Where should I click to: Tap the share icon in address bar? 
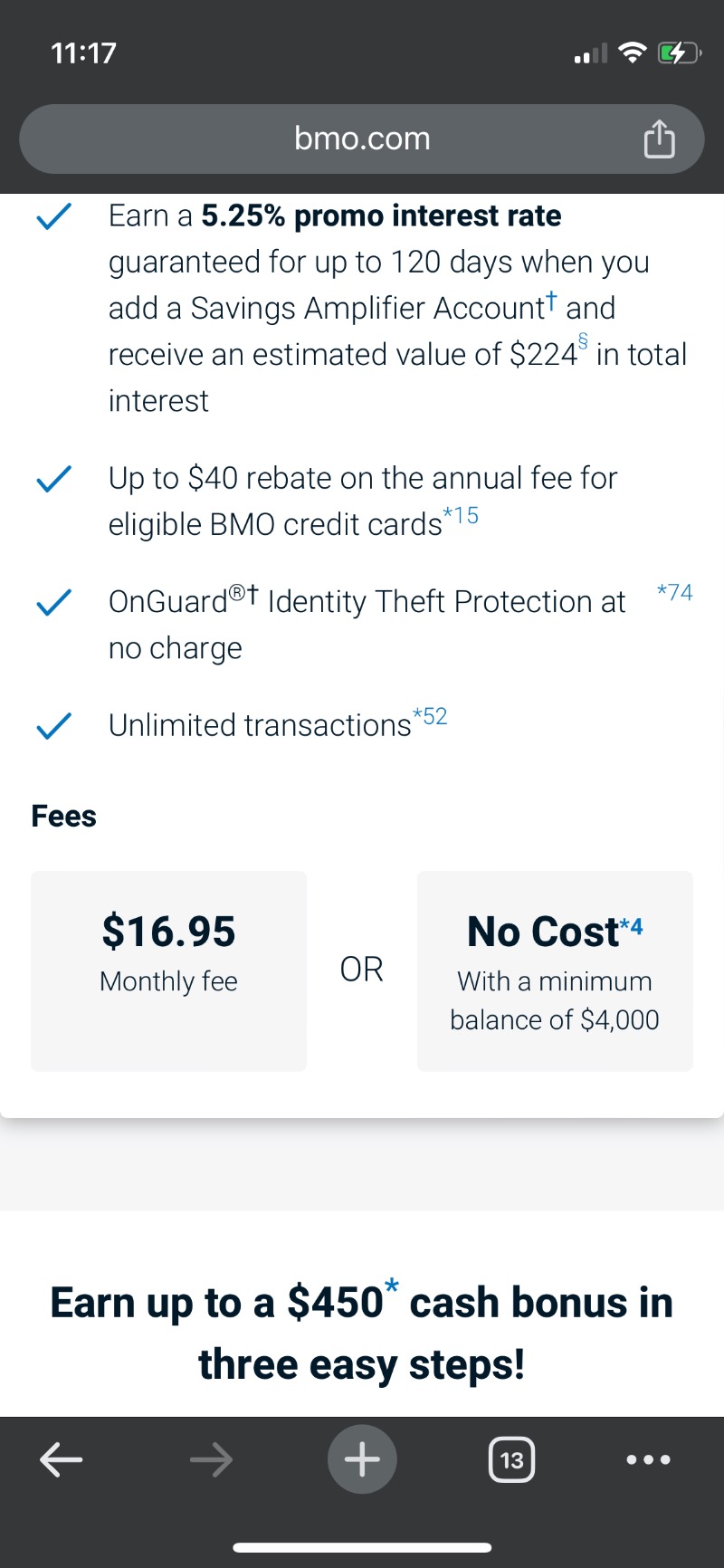point(659,139)
